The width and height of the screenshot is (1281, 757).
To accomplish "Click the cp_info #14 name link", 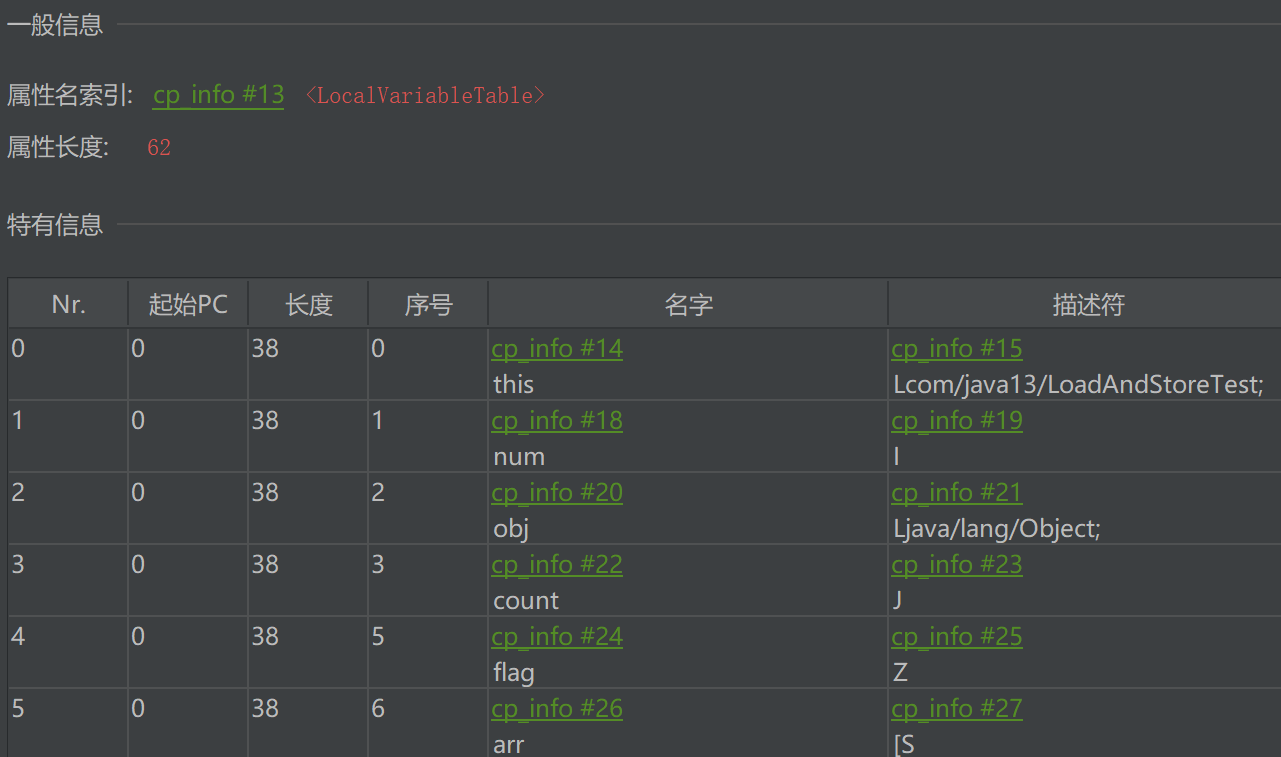I will 556,349.
